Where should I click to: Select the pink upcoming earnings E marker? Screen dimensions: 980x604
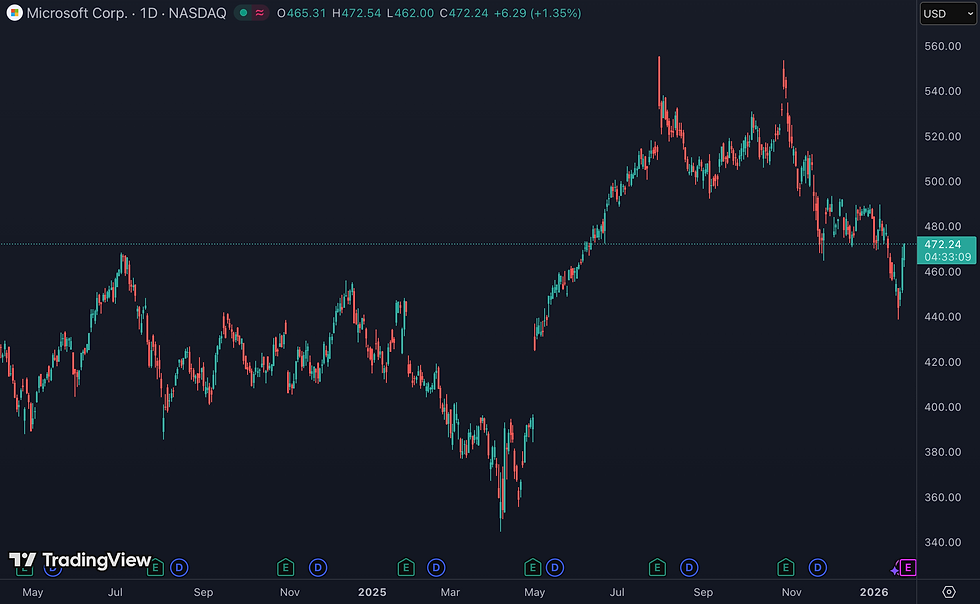tap(908, 568)
